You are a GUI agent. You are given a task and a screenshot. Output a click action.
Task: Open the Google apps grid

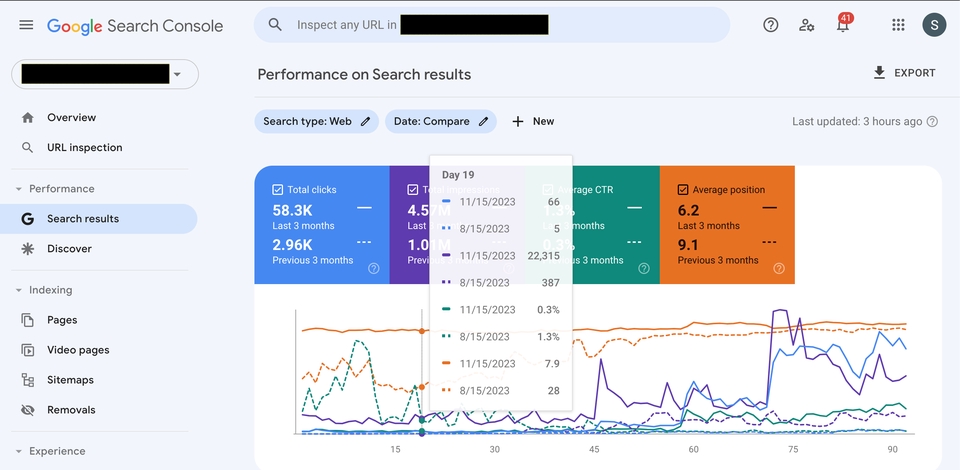point(898,25)
